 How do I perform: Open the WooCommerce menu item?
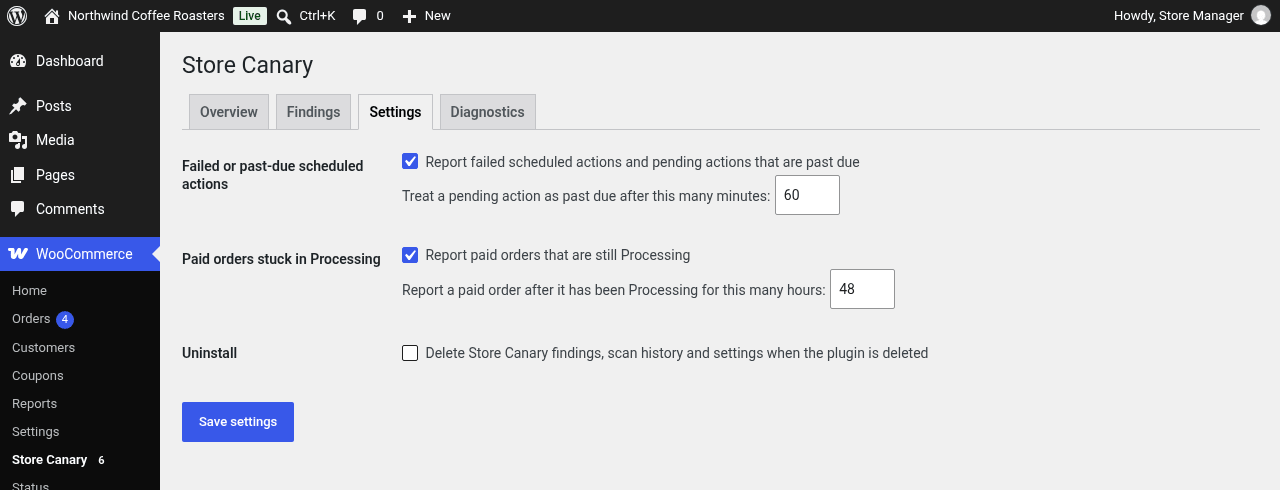point(80,254)
